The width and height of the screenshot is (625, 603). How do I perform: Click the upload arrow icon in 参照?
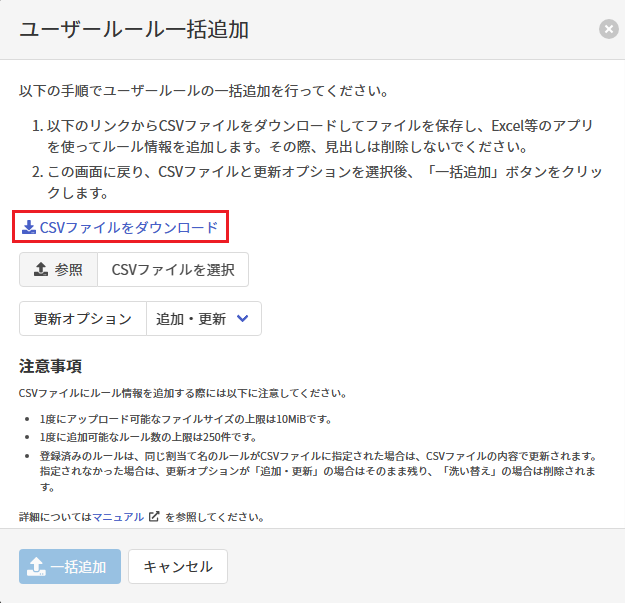[41, 270]
